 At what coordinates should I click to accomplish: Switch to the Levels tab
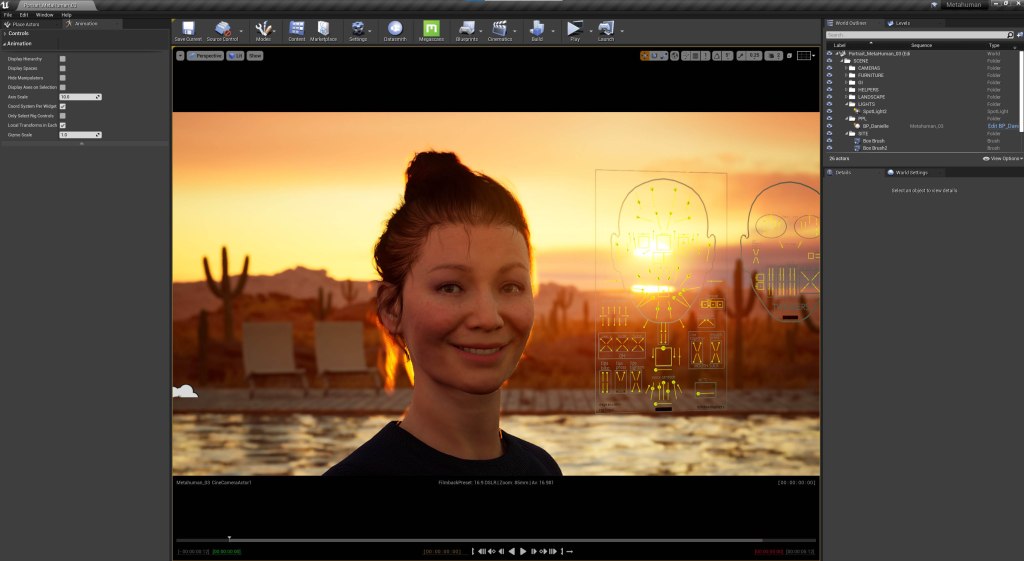pyautogui.click(x=901, y=22)
